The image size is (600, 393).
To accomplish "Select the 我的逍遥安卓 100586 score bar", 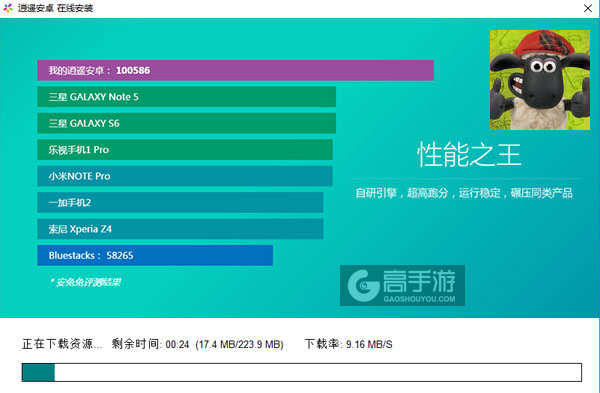I will pyautogui.click(x=235, y=70).
